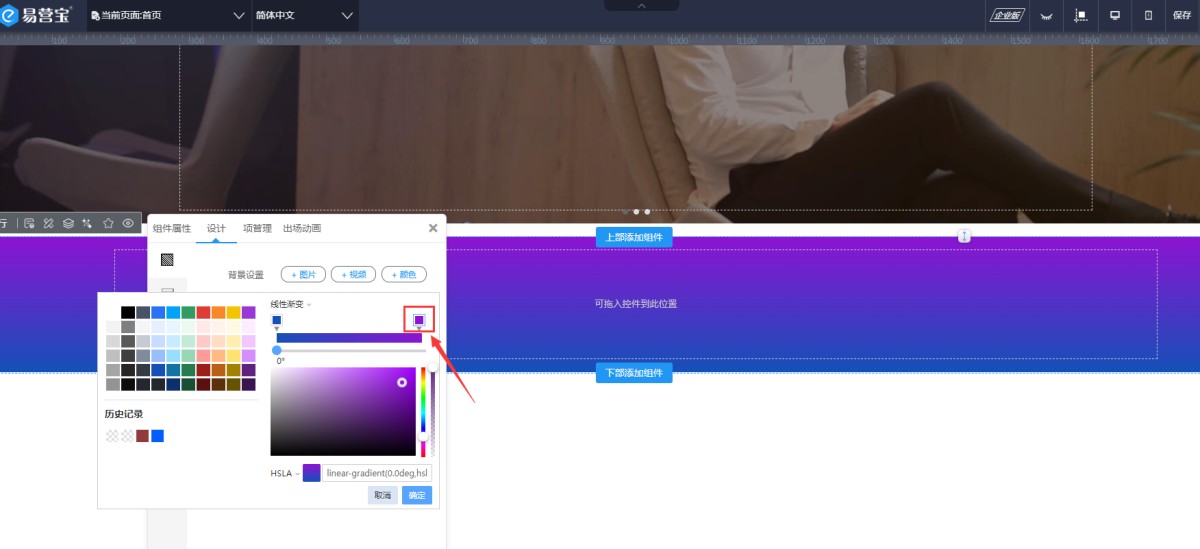Screen dimensions: 1200x549
Task: Click inside the saturation-brightness color field
Action: point(343,411)
